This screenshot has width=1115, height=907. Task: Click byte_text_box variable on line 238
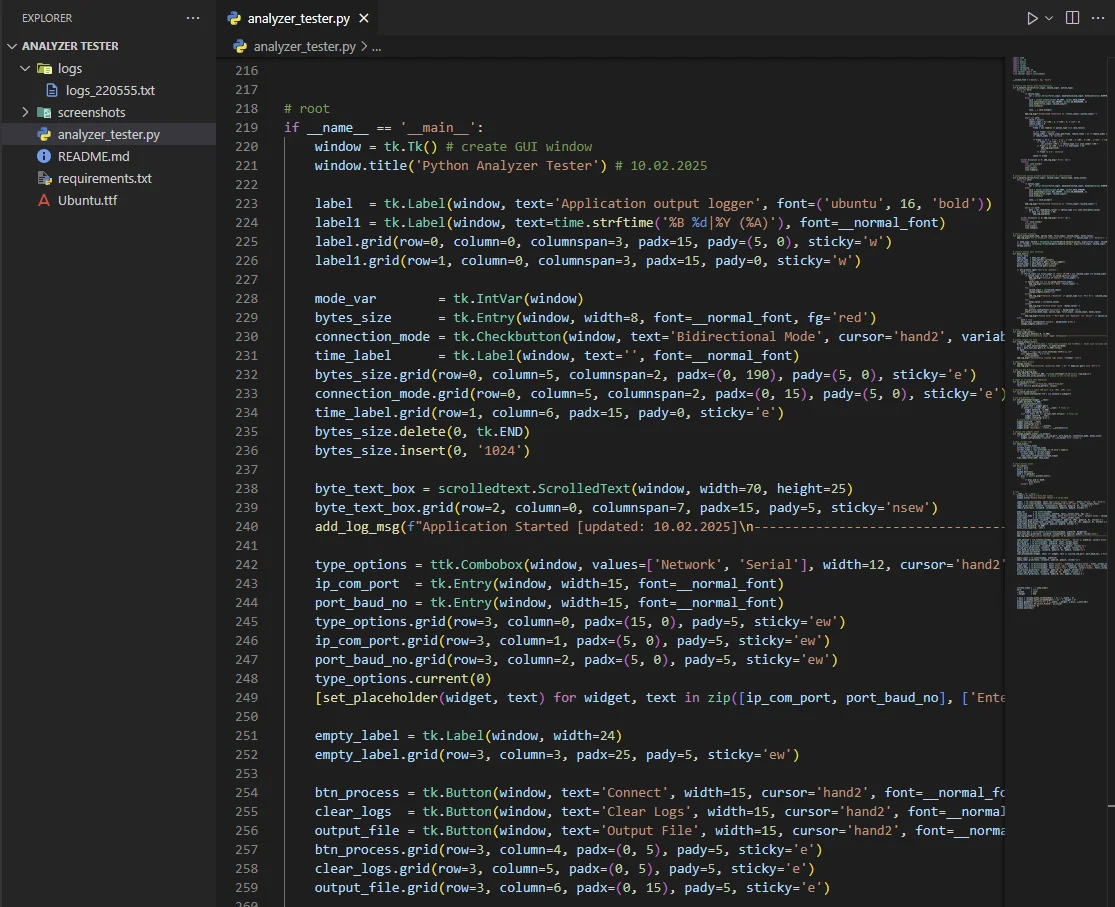365,489
